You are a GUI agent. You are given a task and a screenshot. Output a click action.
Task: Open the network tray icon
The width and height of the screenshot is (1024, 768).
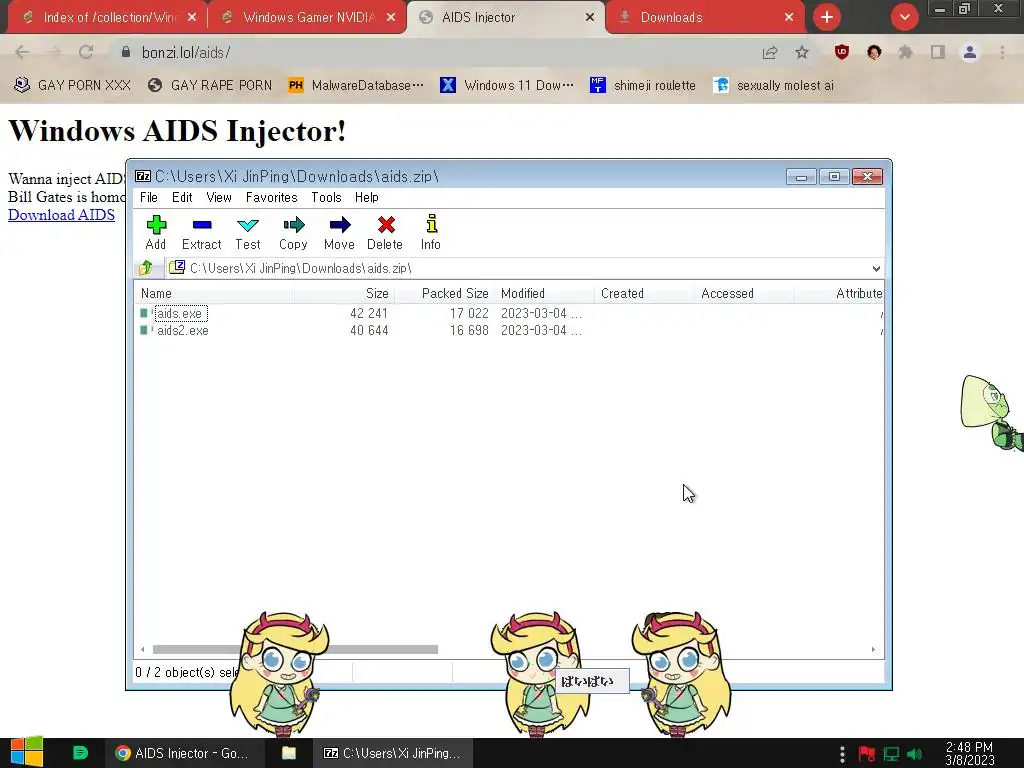pyautogui.click(x=891, y=754)
